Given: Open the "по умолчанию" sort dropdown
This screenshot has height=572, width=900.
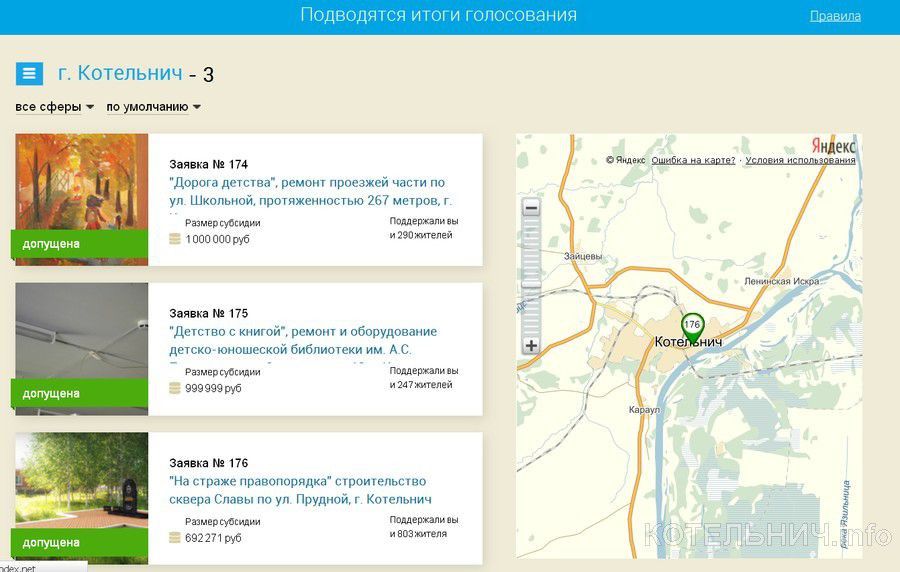Looking at the screenshot, I should [154, 107].
